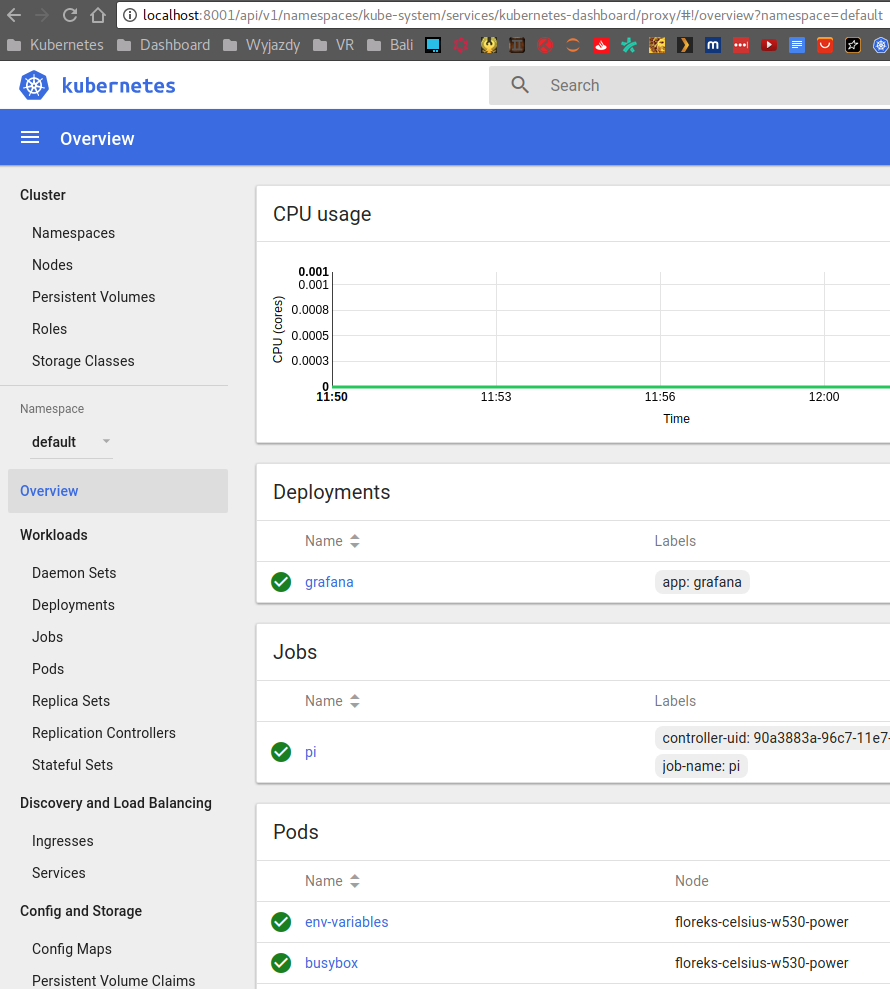Click the browser address bar URL
Image resolution: width=890 pixels, height=989 pixels.
click(512, 15)
